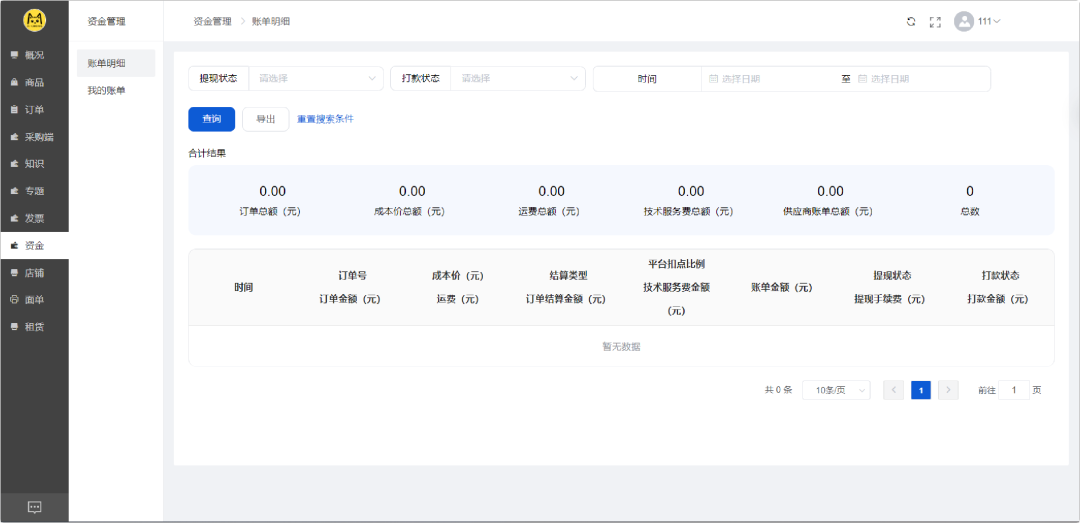Click the 暂无数据 empty table text

[x=621, y=347]
